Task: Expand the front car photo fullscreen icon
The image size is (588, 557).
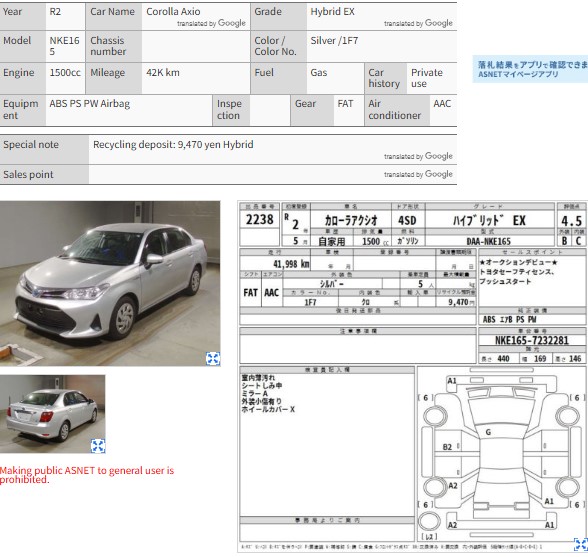Action: [213, 359]
